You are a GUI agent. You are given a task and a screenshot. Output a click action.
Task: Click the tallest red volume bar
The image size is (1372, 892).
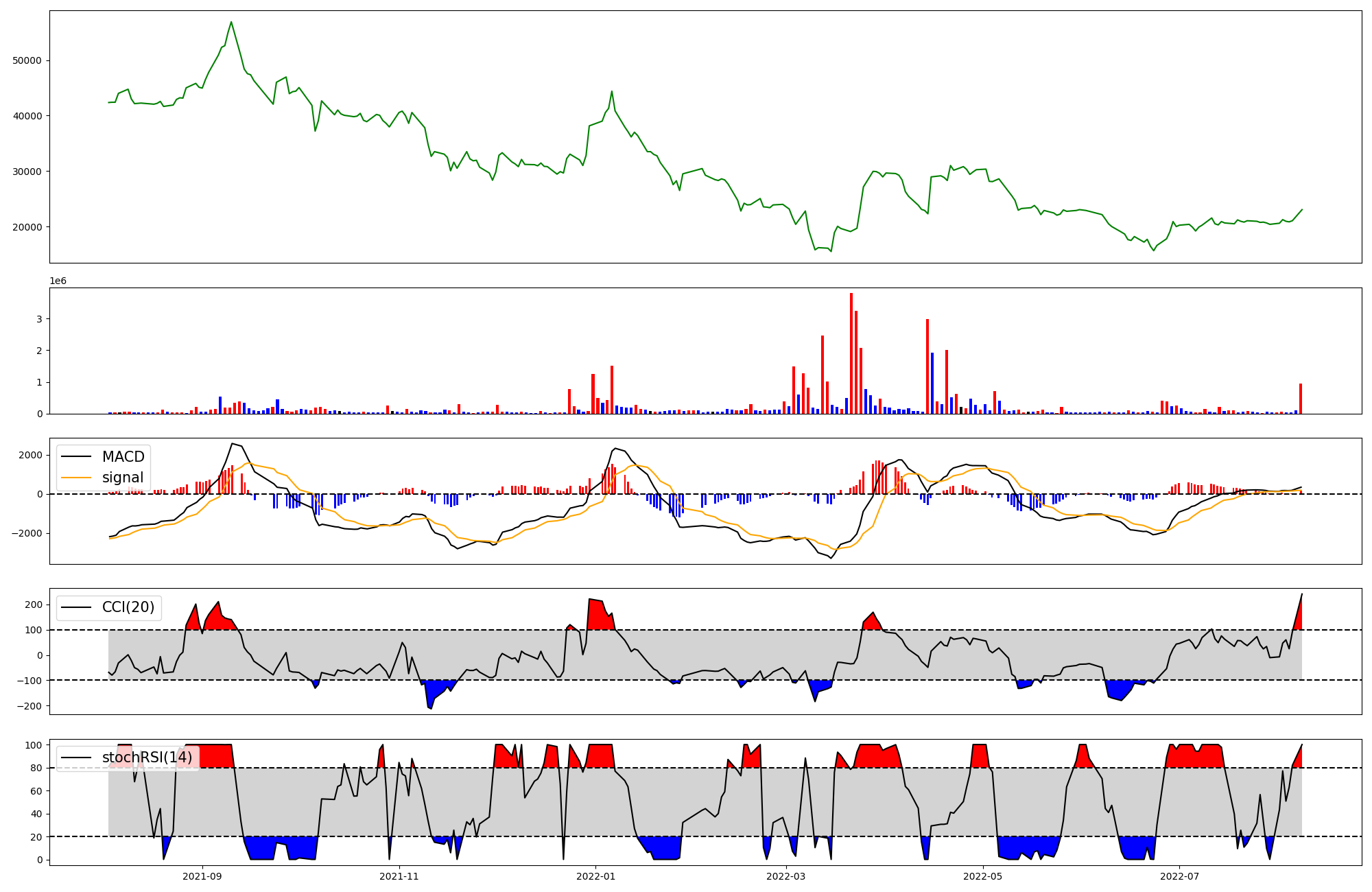click(x=851, y=353)
